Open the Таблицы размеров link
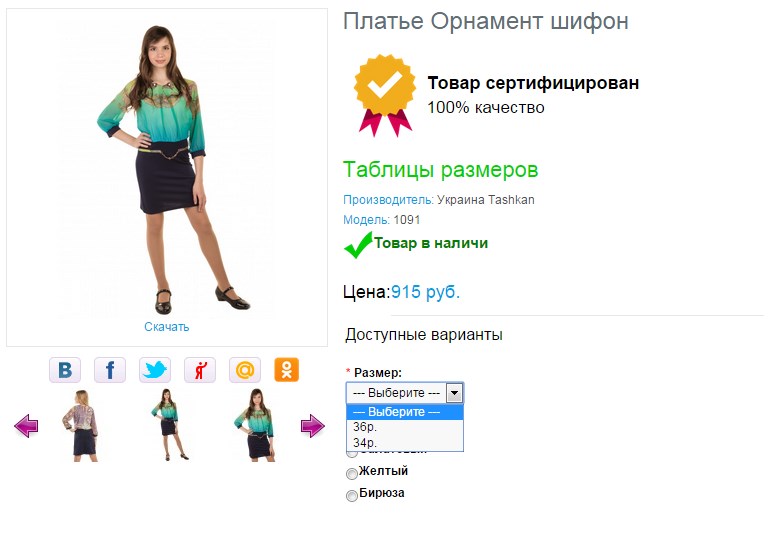Viewport: 771px width, 545px height. (x=441, y=170)
